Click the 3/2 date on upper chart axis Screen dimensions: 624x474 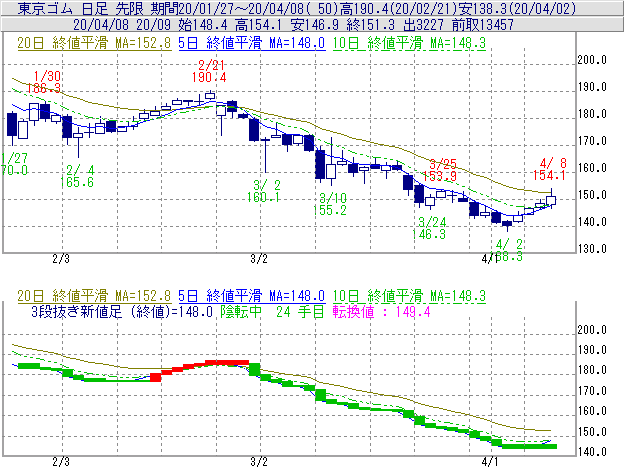(259, 259)
